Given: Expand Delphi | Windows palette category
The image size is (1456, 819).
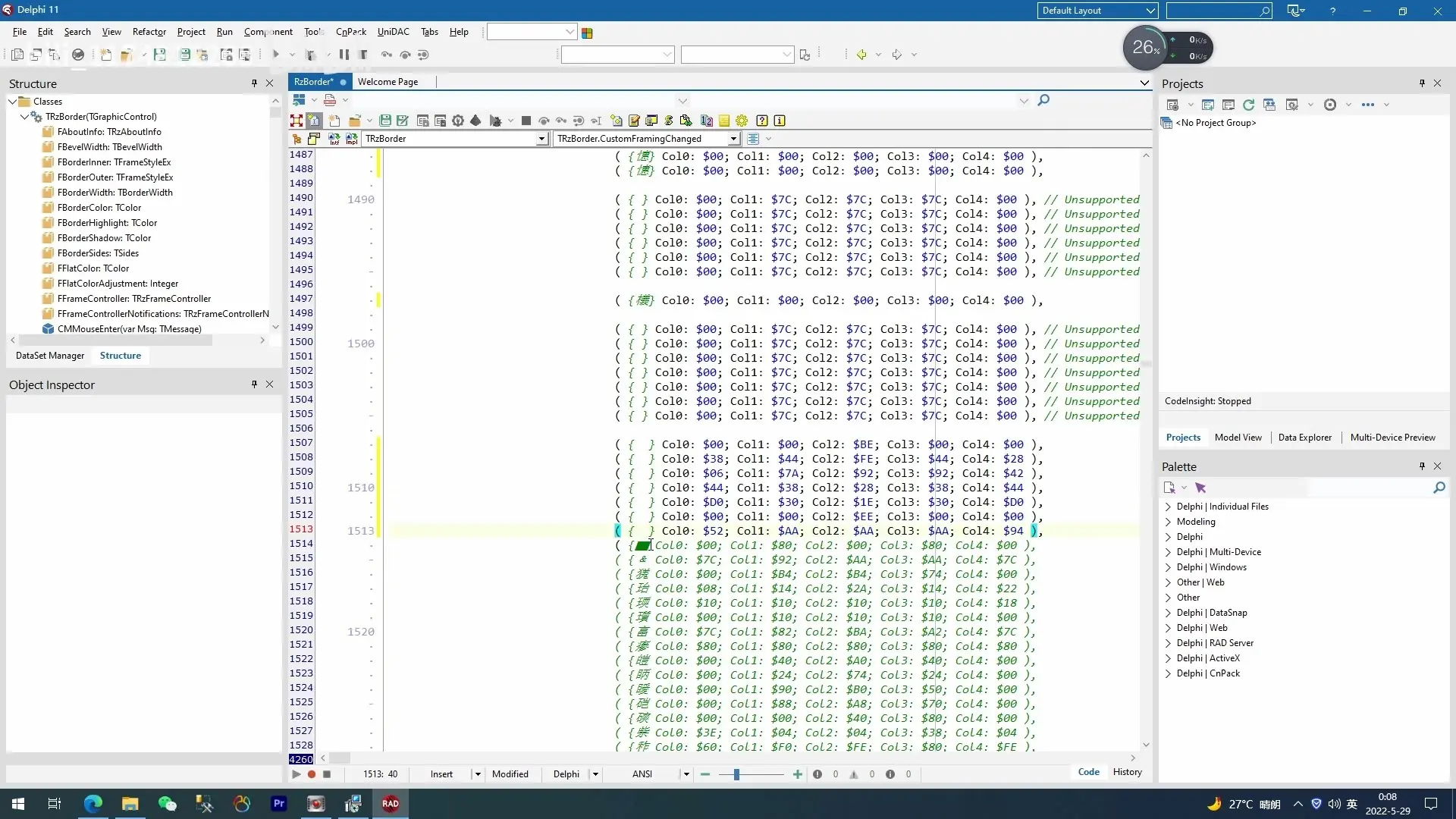Looking at the screenshot, I should pos(1168,567).
